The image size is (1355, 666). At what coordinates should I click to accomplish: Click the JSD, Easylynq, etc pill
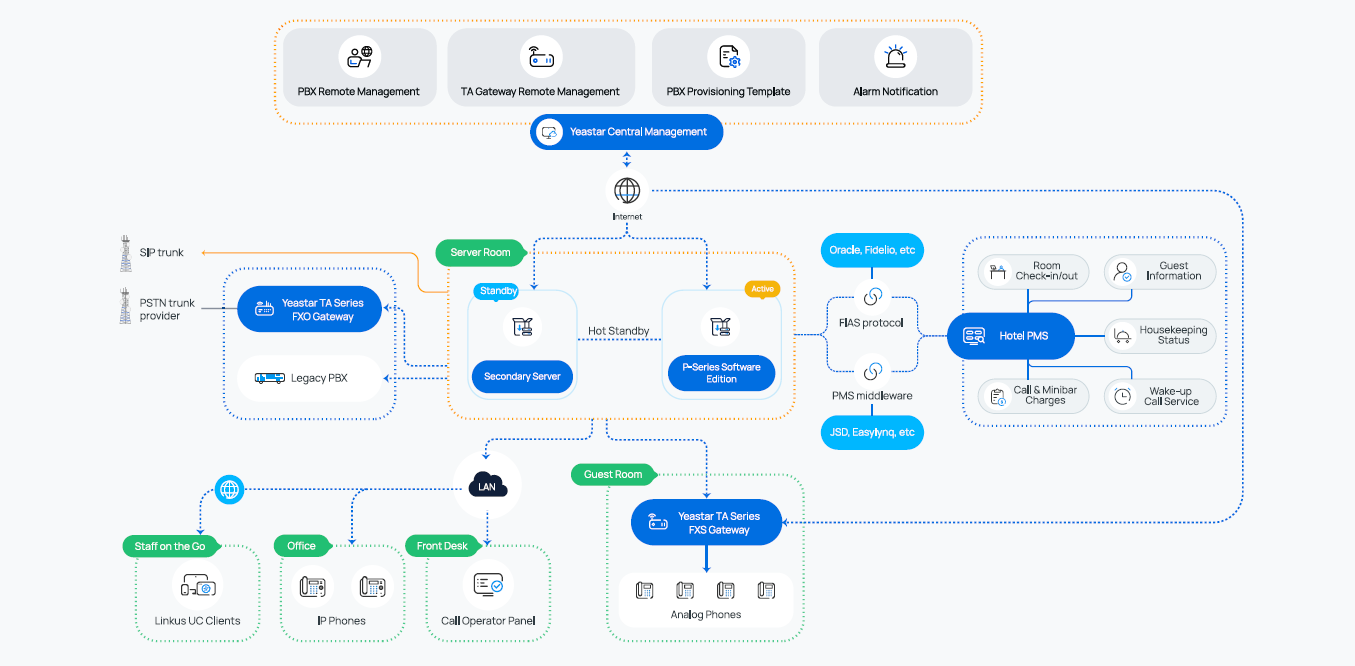point(872,433)
